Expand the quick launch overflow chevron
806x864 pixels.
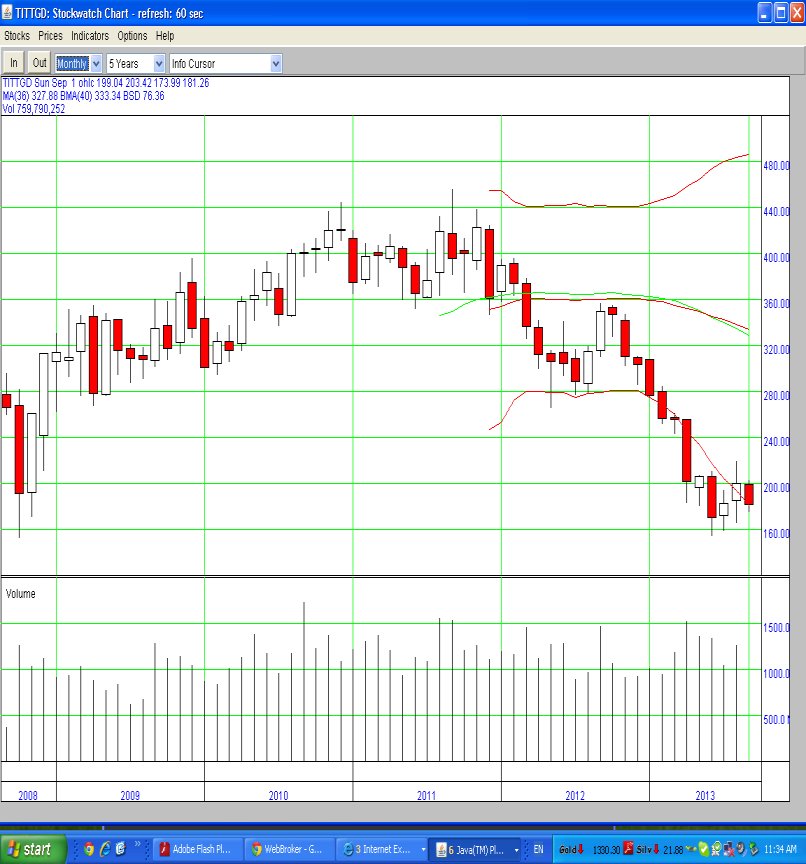tap(138, 845)
